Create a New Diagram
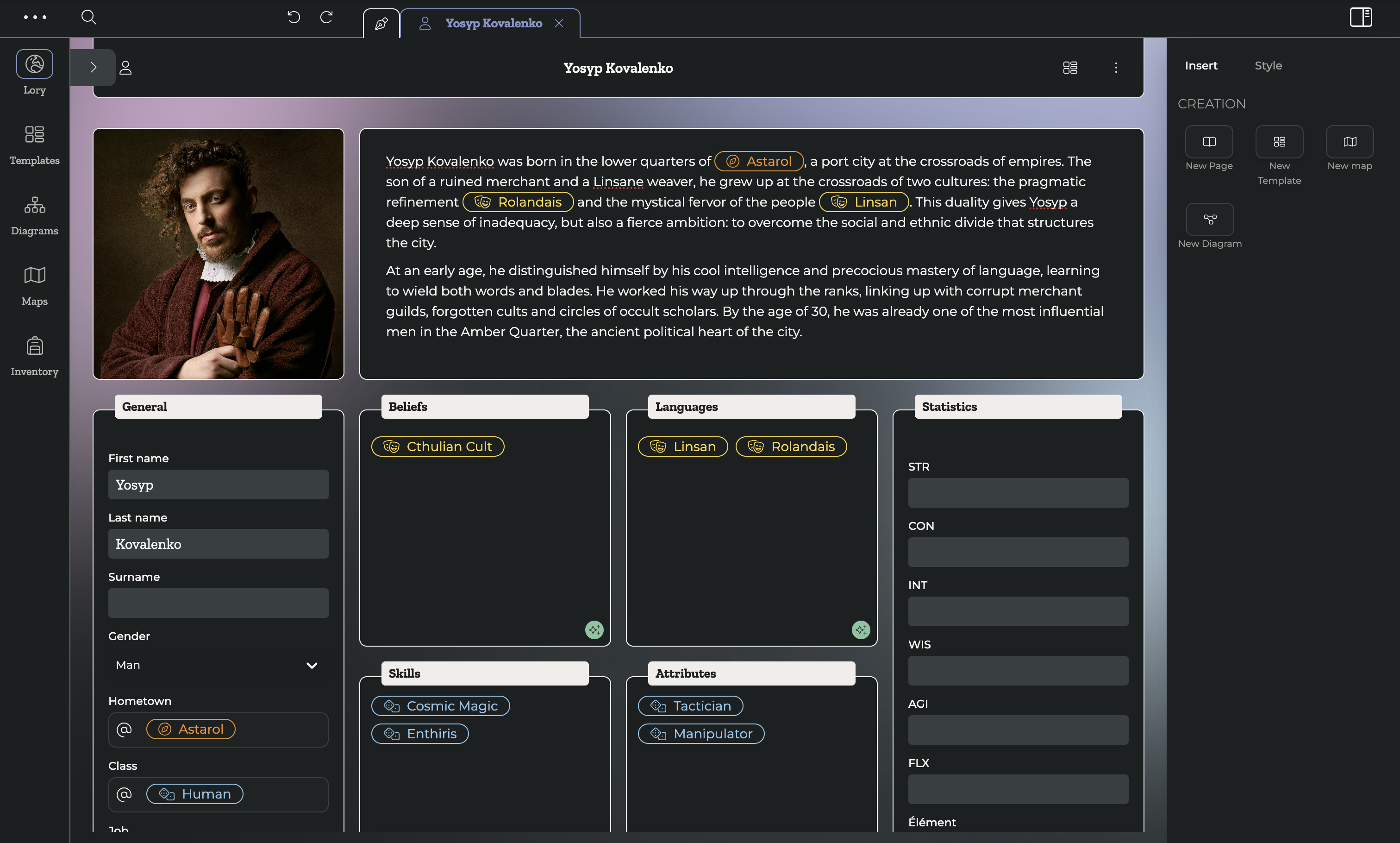Image resolution: width=1400 pixels, height=843 pixels. tap(1210, 219)
